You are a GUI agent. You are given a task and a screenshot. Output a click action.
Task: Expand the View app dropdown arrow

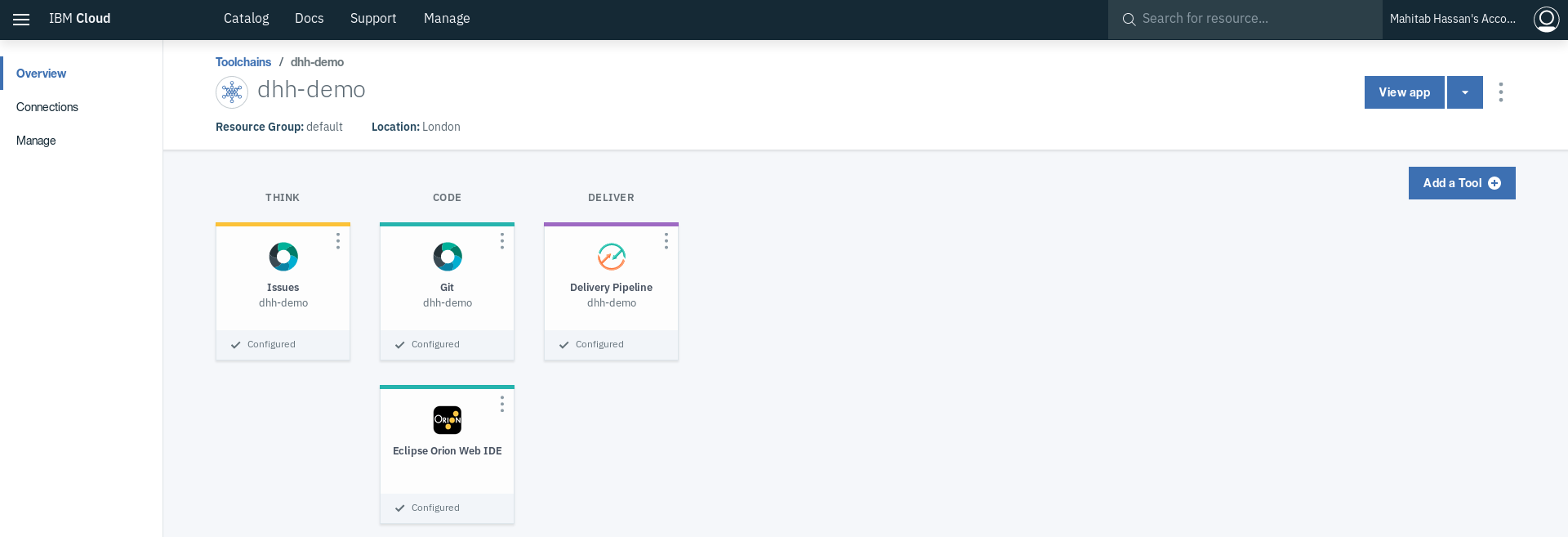click(x=1465, y=92)
